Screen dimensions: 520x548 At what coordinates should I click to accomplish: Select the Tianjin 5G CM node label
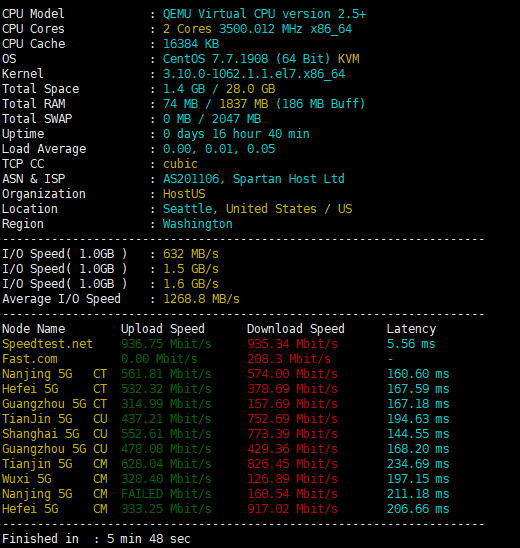[x=55, y=464]
